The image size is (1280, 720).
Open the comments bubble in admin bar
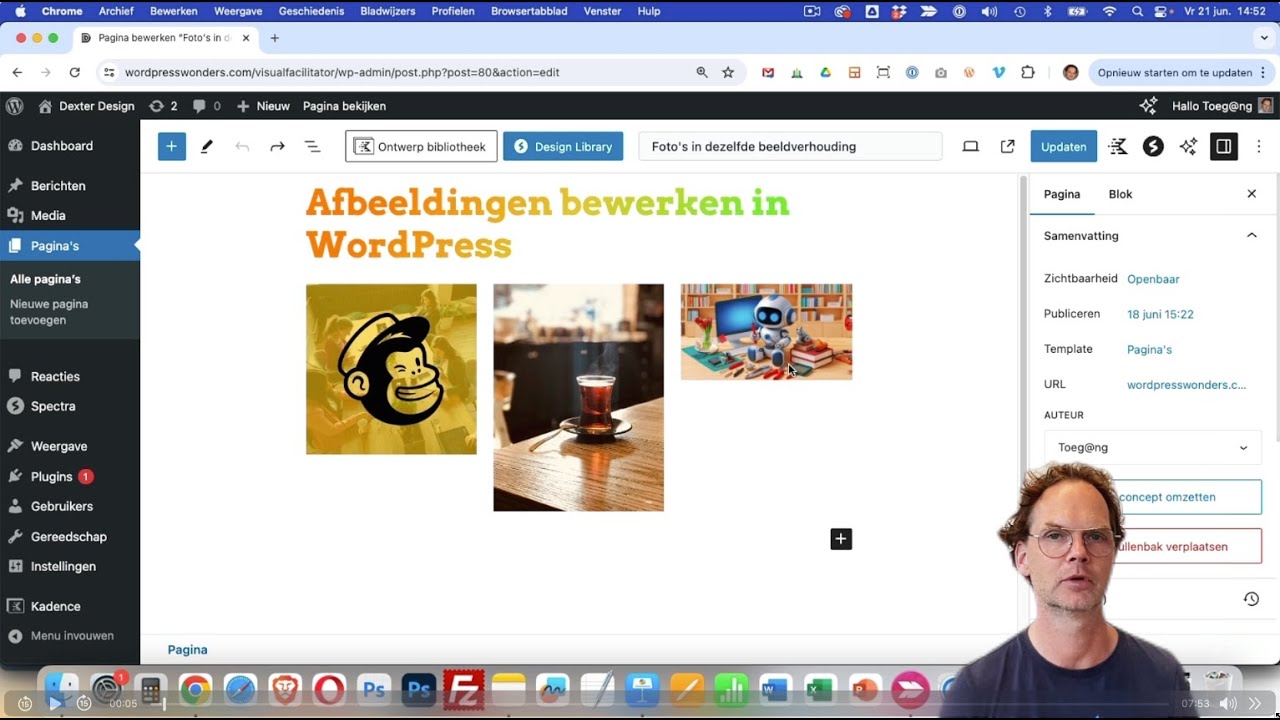(x=206, y=106)
